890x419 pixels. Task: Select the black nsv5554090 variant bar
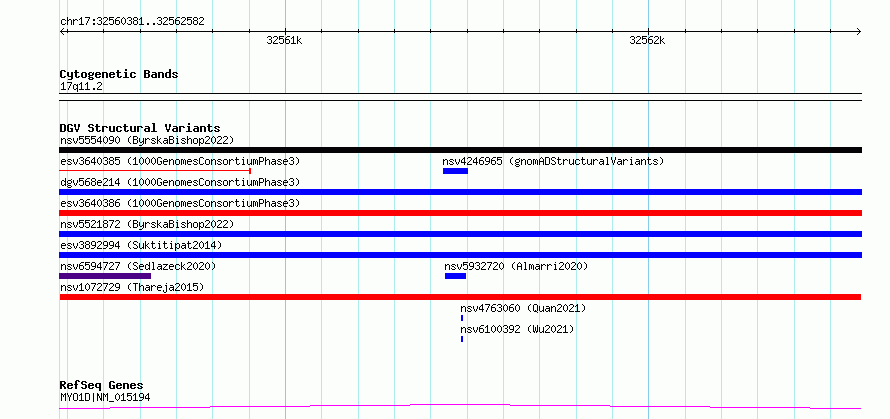[460, 150]
